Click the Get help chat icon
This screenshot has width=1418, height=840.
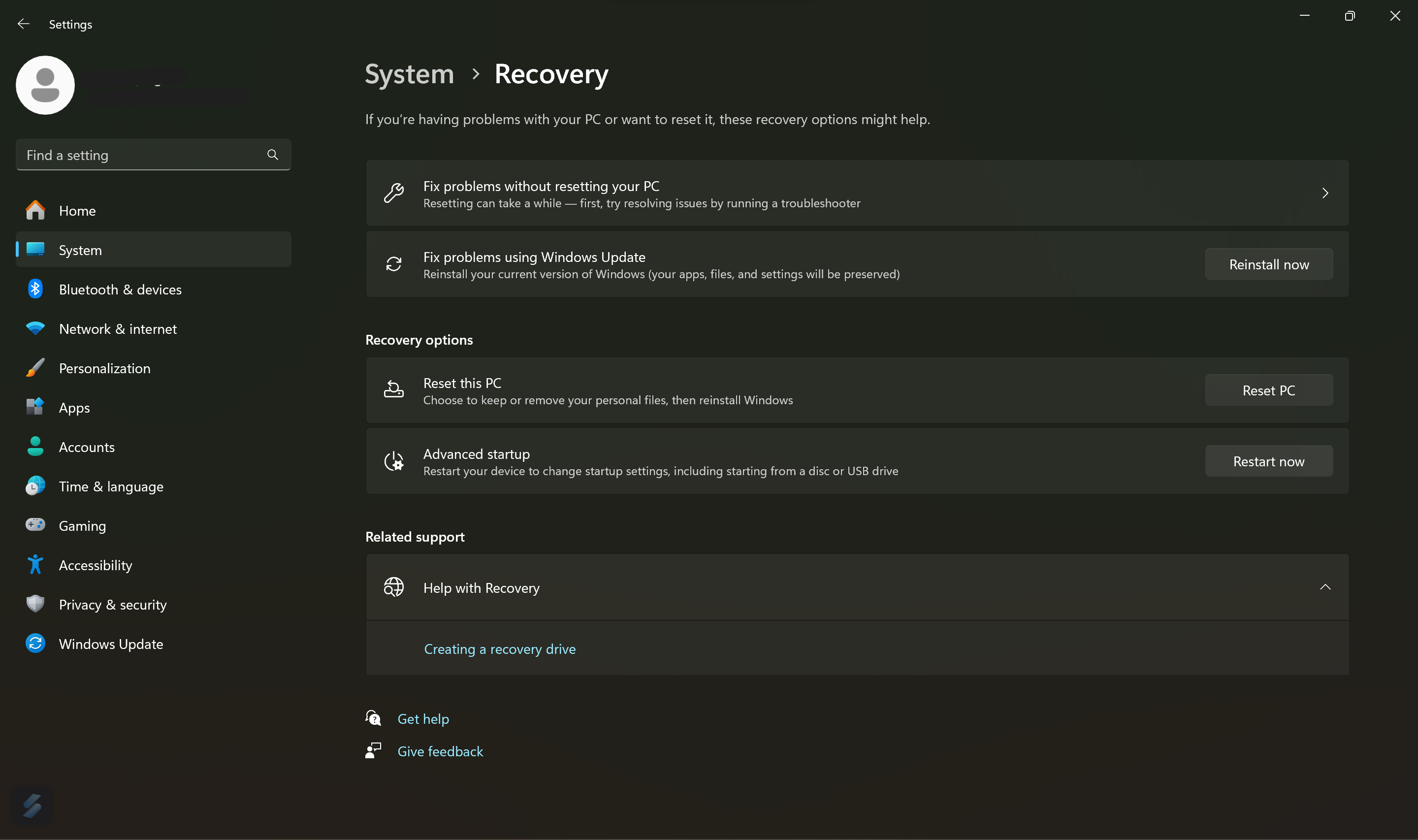click(373, 718)
